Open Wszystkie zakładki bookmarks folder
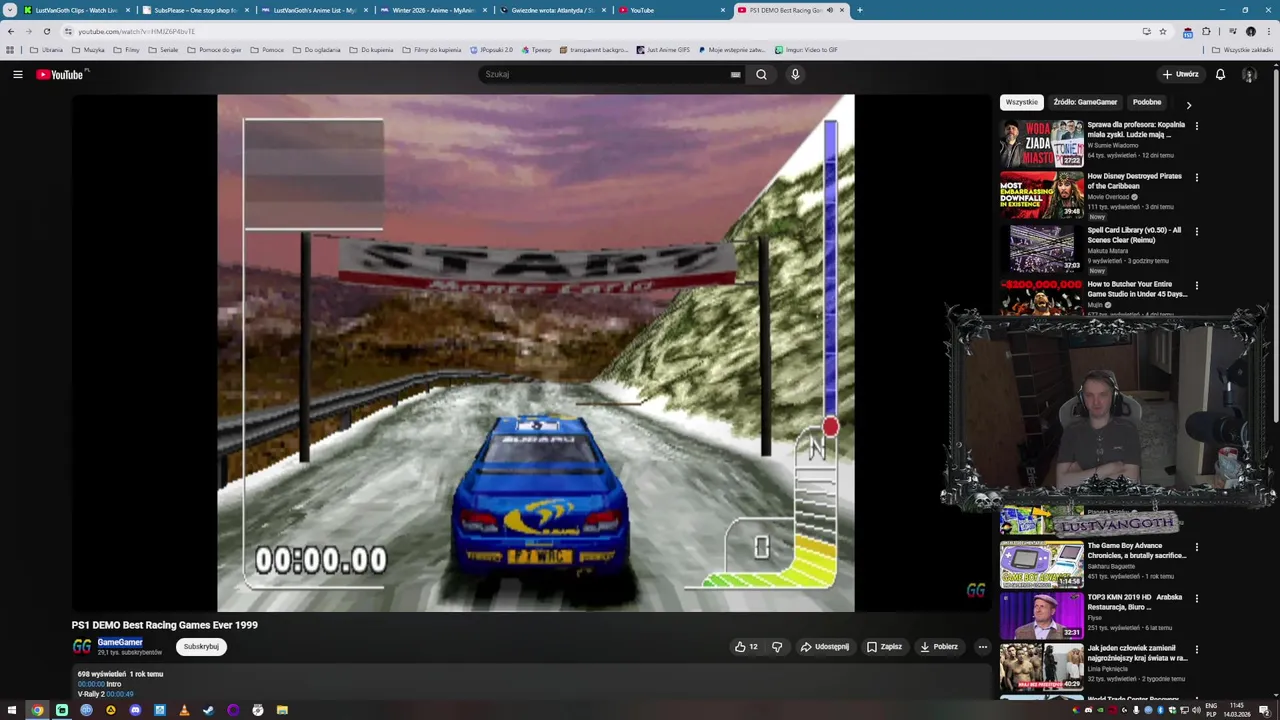Screen dimensions: 1280x720 (x=1242, y=49)
